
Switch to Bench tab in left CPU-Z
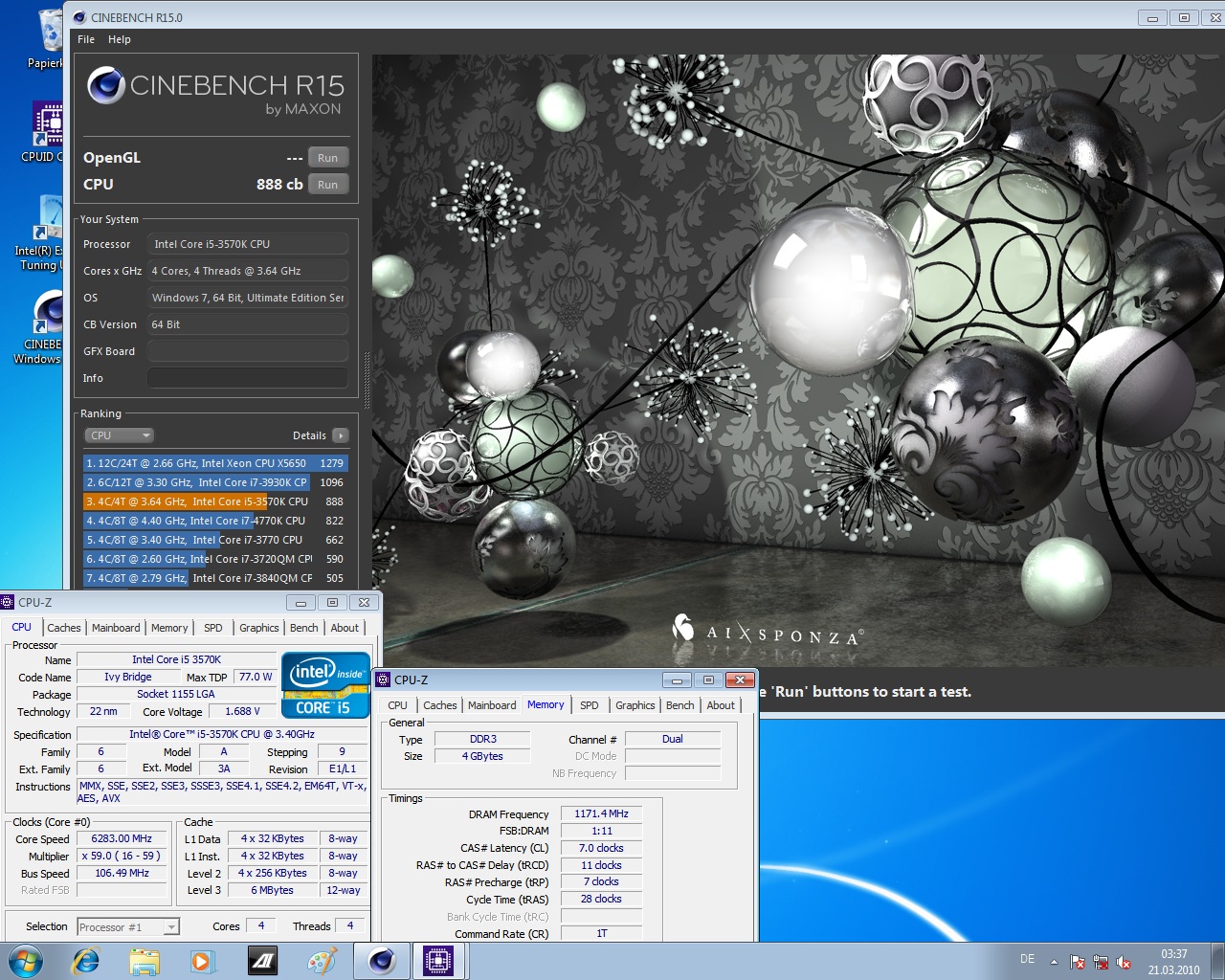[x=304, y=628]
